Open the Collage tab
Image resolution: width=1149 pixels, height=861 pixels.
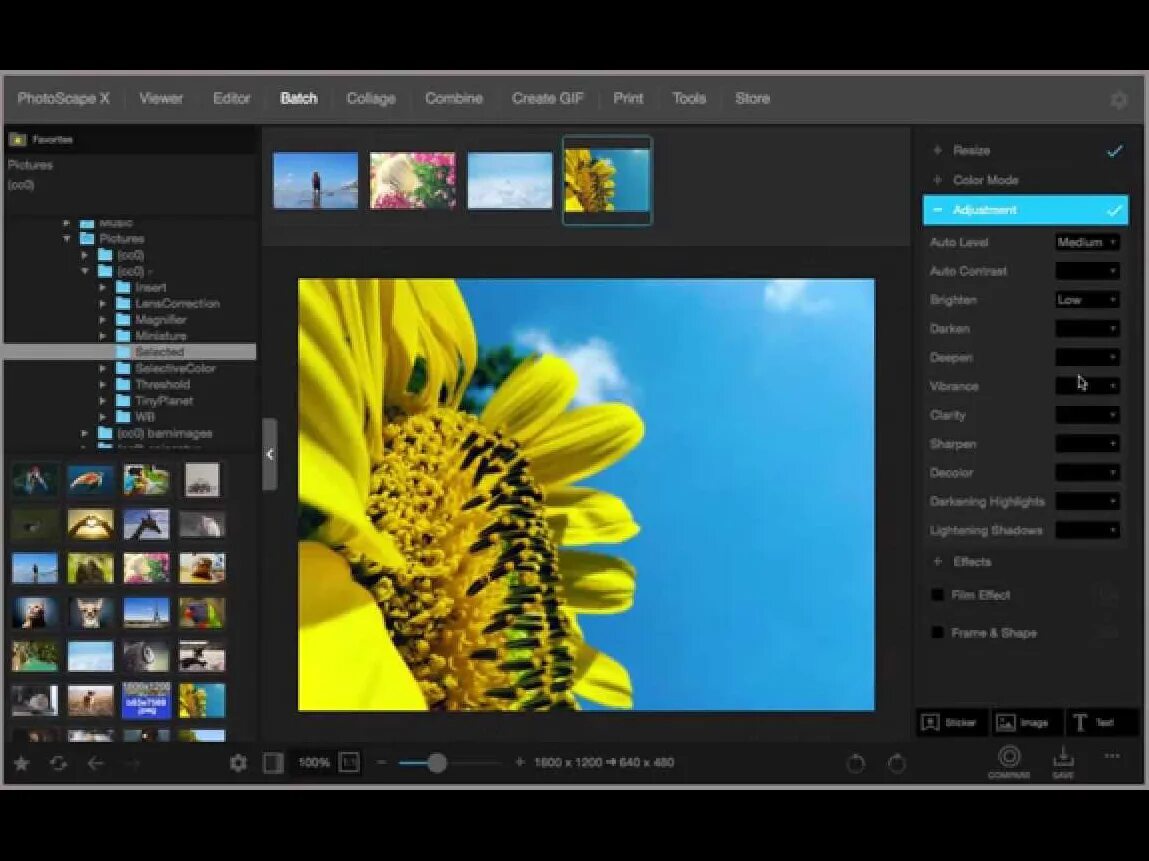point(371,98)
